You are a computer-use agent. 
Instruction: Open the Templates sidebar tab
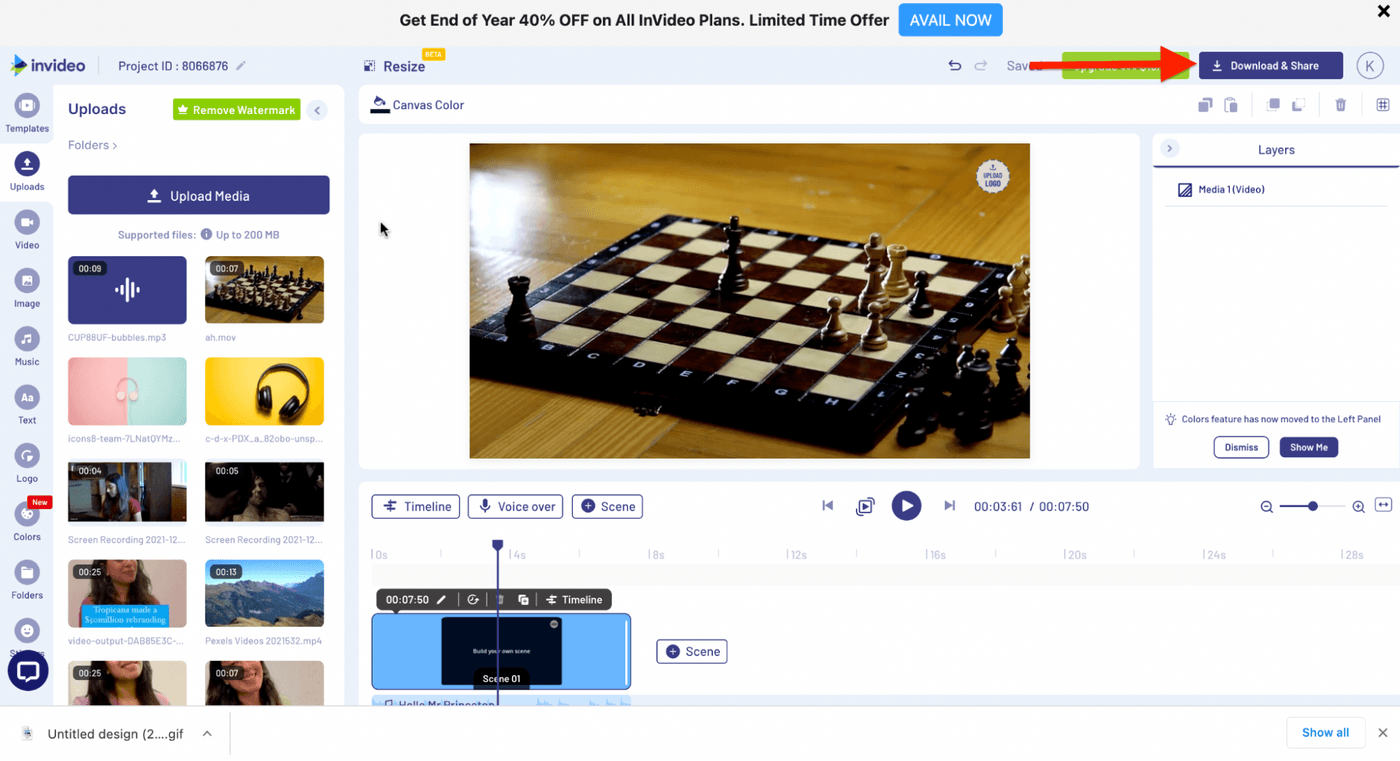[x=27, y=113]
